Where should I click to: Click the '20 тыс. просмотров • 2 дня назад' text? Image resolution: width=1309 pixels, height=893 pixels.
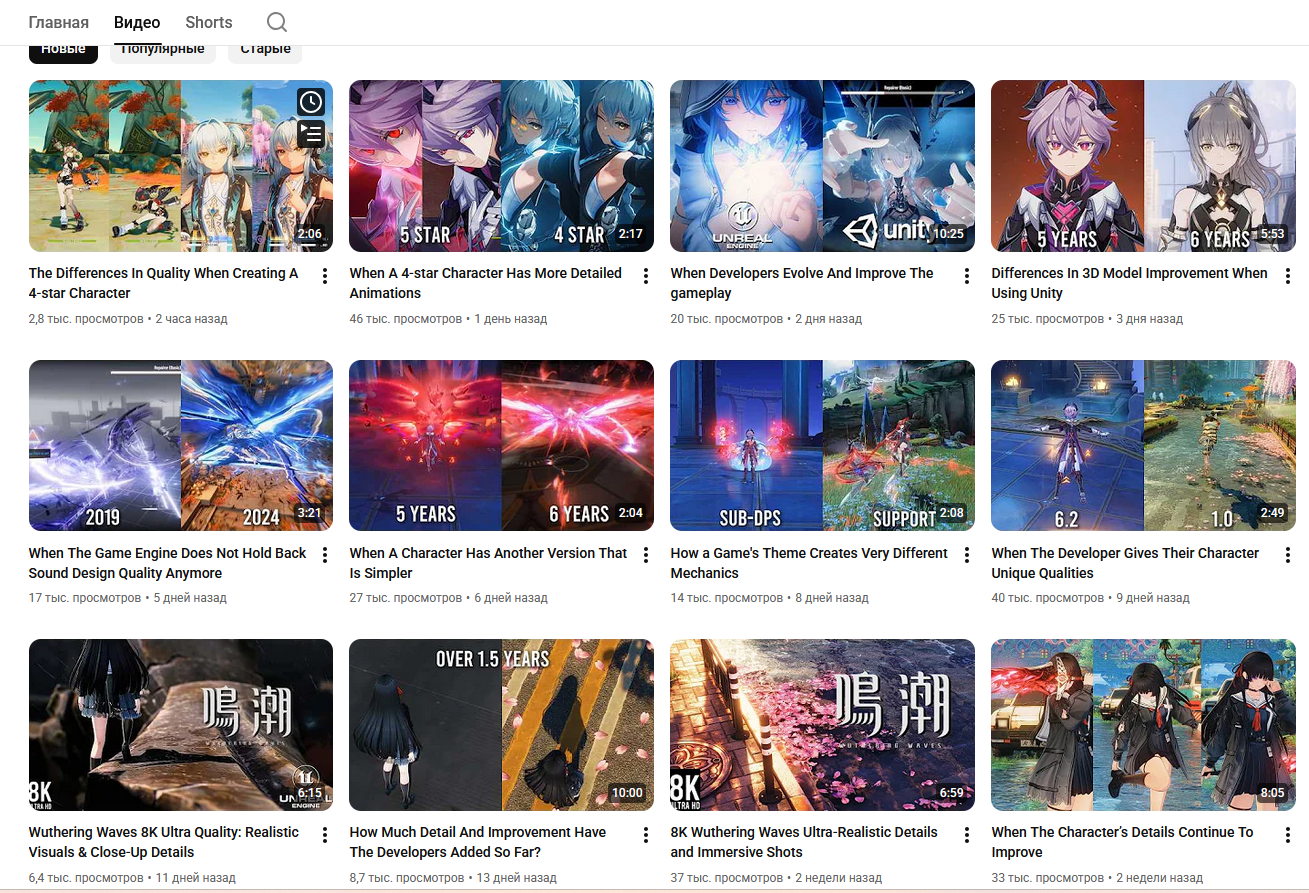(766, 319)
